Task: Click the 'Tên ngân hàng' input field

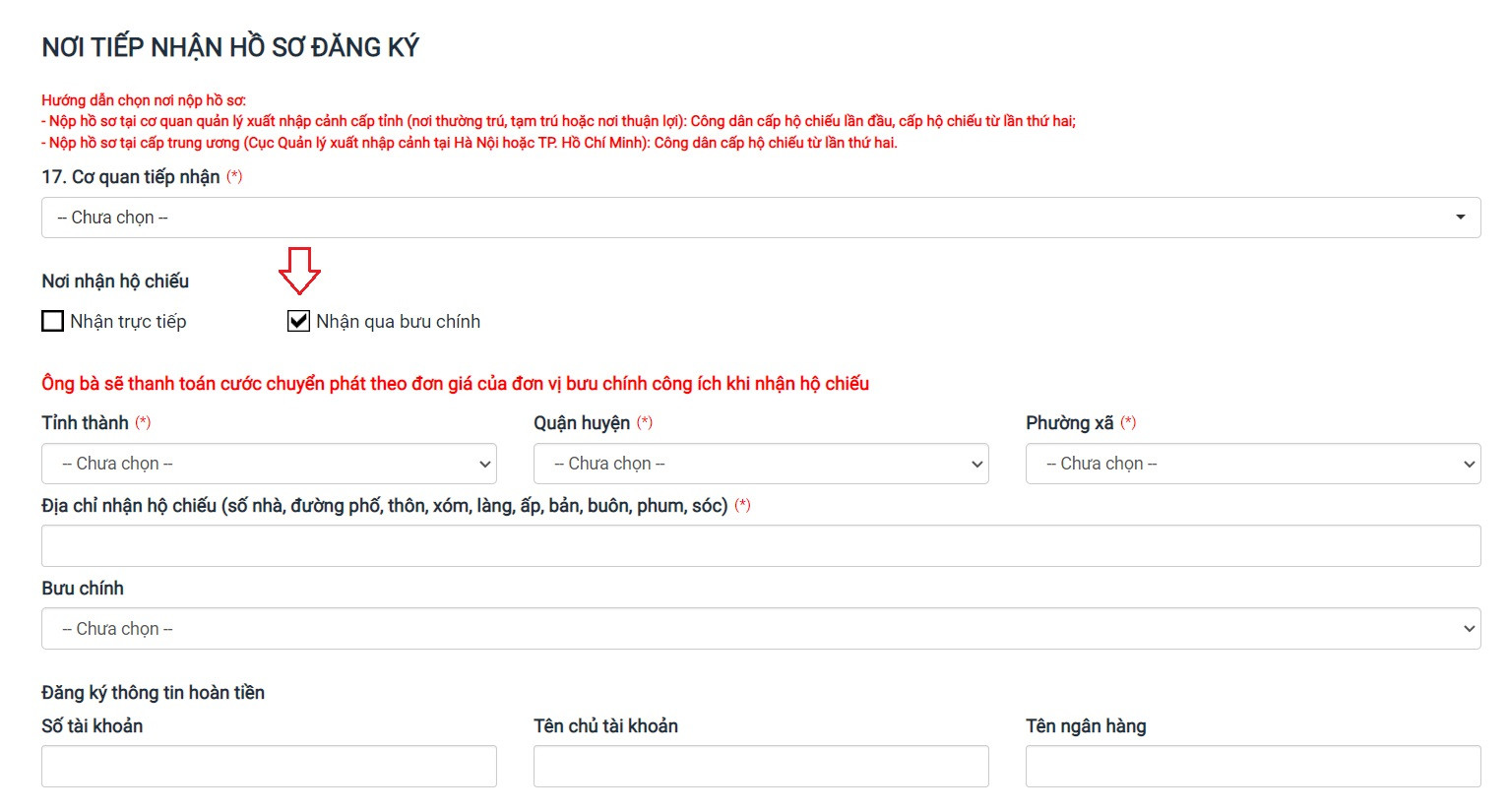Action: coord(1252,766)
